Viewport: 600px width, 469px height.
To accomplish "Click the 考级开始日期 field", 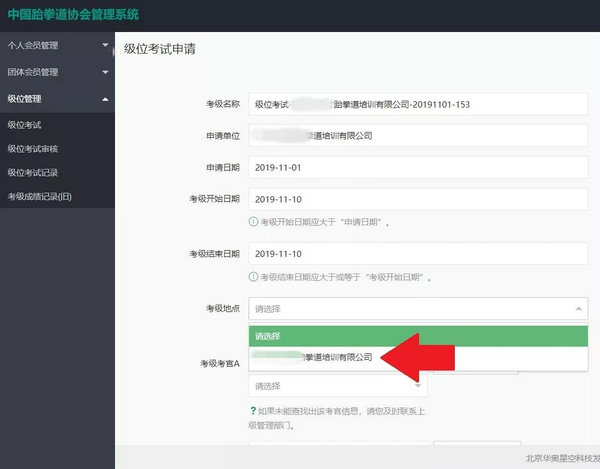I will [x=418, y=199].
